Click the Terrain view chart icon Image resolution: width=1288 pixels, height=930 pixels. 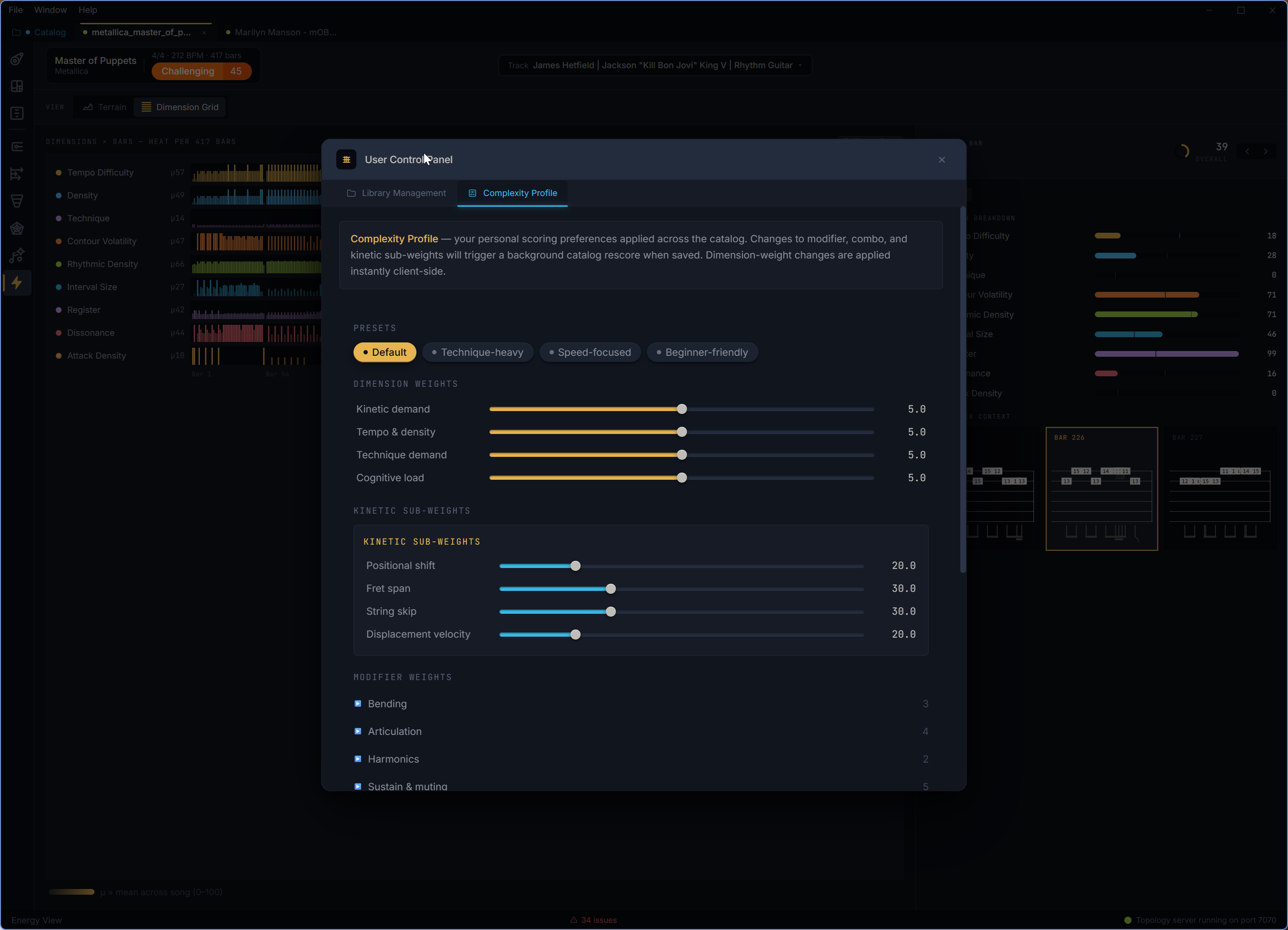[x=88, y=107]
